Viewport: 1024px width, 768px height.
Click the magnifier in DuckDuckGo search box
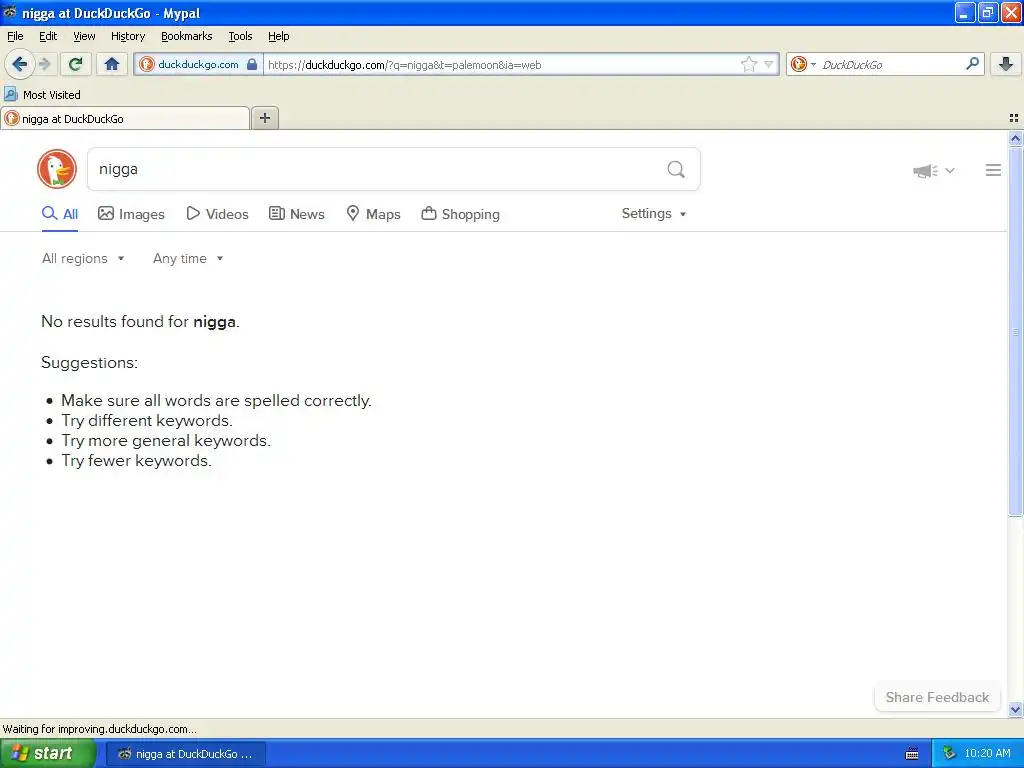(x=676, y=170)
